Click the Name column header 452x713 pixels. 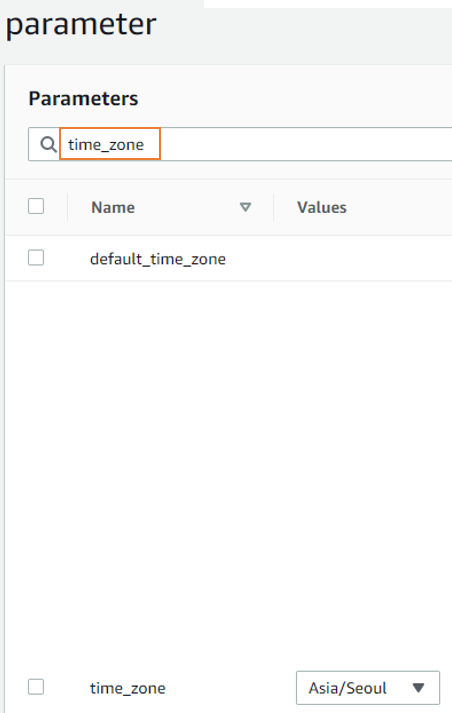113,207
